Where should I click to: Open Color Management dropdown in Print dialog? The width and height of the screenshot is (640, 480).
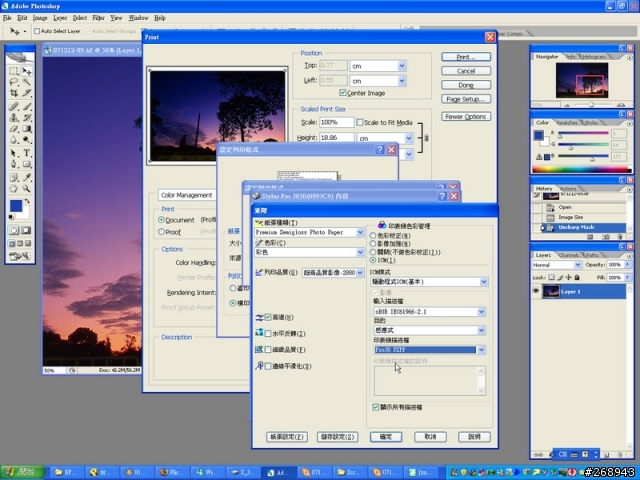tap(187, 195)
